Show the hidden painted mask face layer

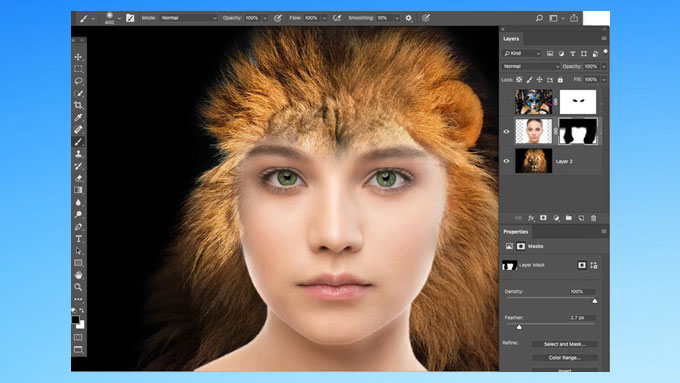point(506,102)
